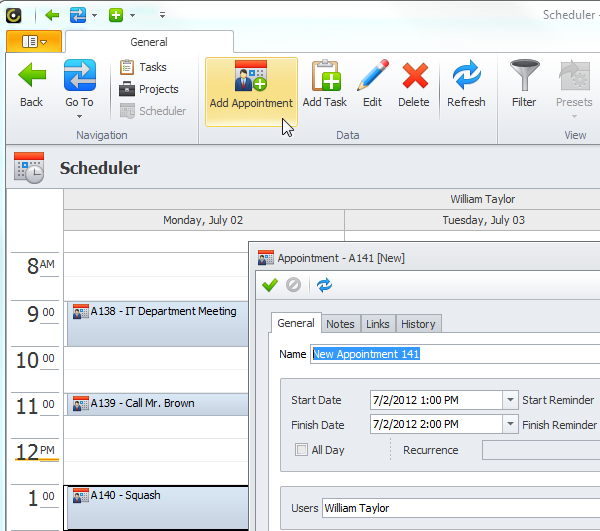Expand the Finish Date dropdown
The width and height of the screenshot is (600, 531).
(x=510, y=424)
